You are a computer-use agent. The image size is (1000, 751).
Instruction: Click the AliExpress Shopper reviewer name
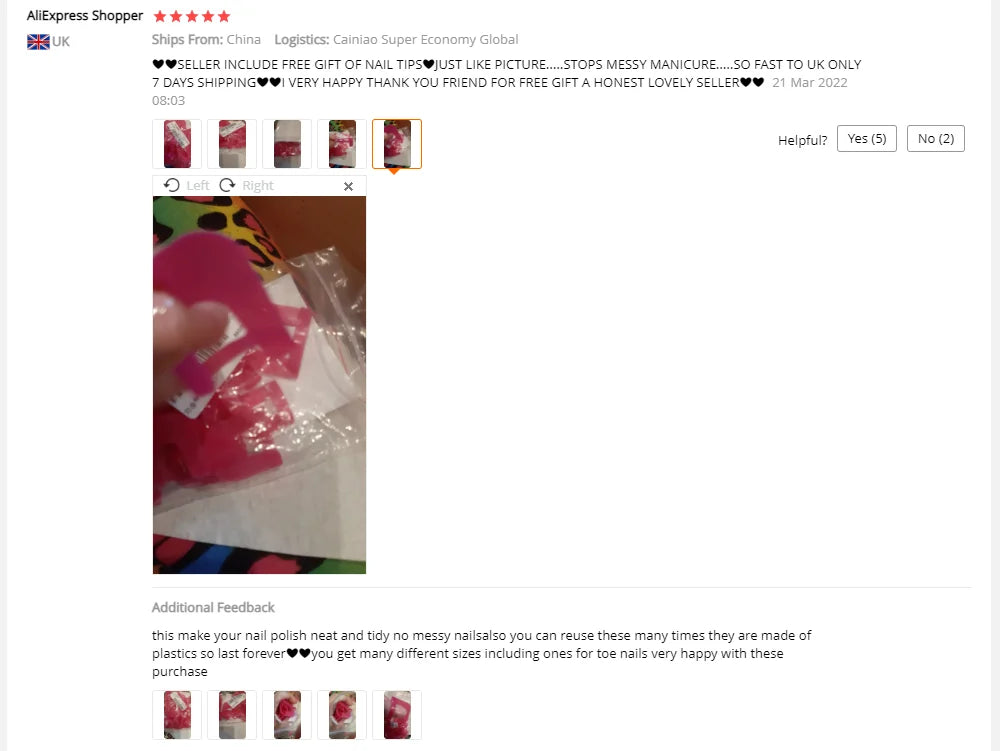click(x=85, y=16)
